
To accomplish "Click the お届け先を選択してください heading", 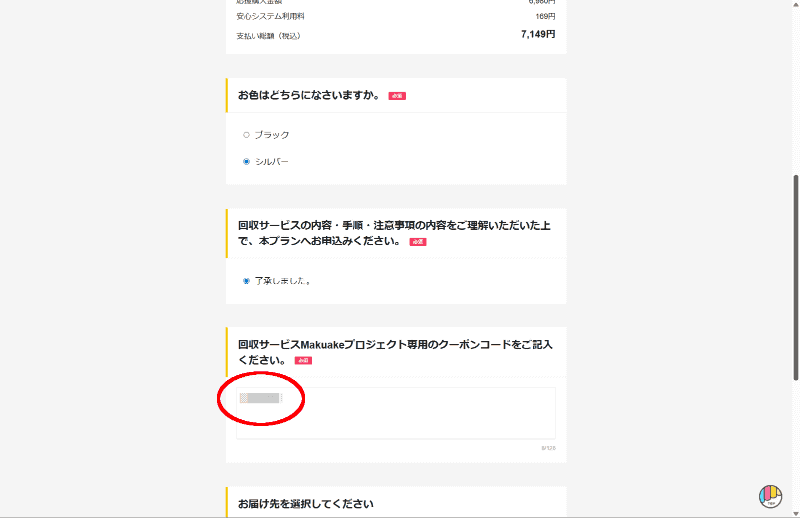I will tap(306, 504).
